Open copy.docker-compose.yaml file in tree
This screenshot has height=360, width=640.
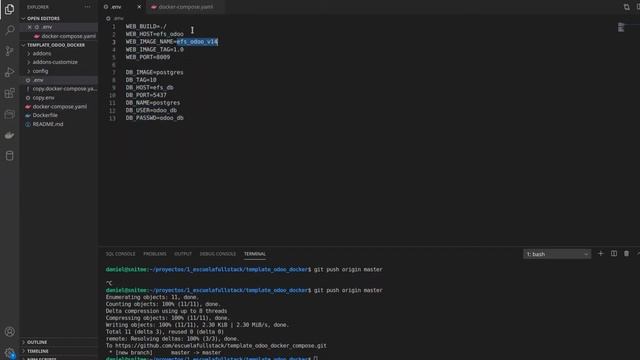click(x=64, y=89)
